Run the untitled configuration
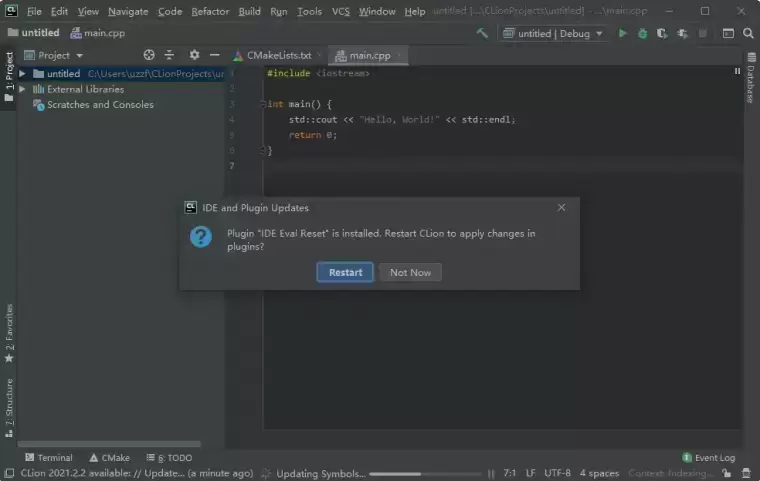 [x=622, y=33]
